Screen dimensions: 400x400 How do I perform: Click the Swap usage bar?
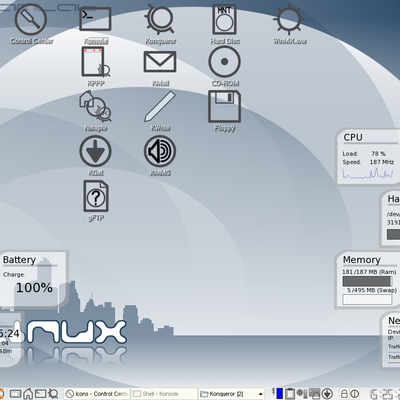[367, 299]
